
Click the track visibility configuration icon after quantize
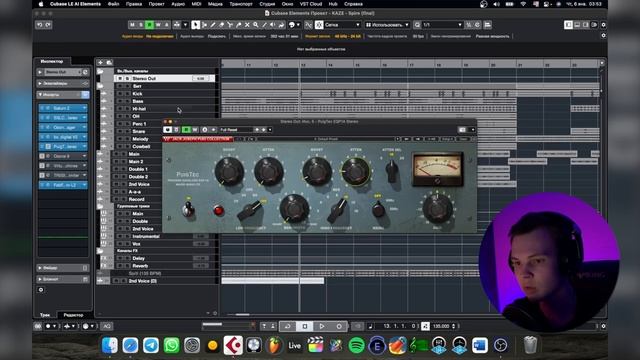pos(487,25)
